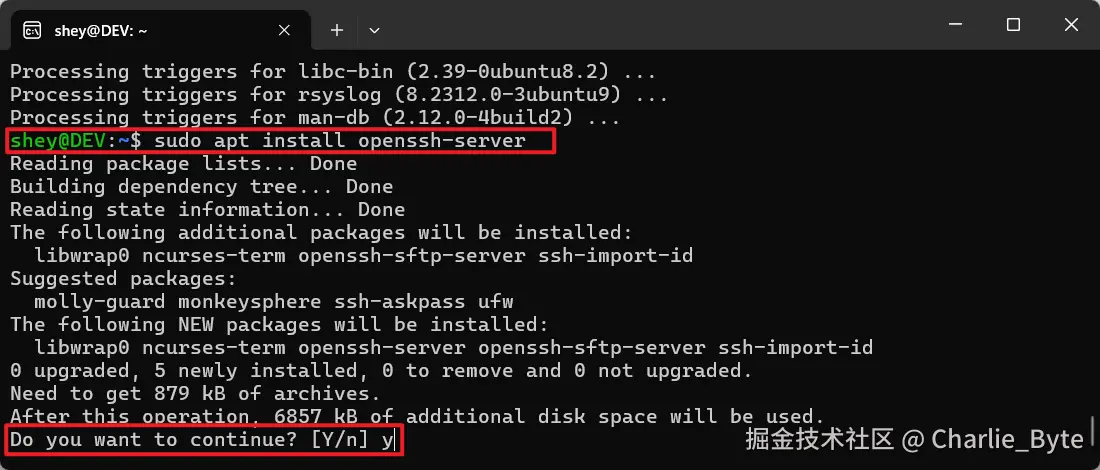Click the Reading package lists Done line
The image size is (1100, 470).
tap(183, 164)
